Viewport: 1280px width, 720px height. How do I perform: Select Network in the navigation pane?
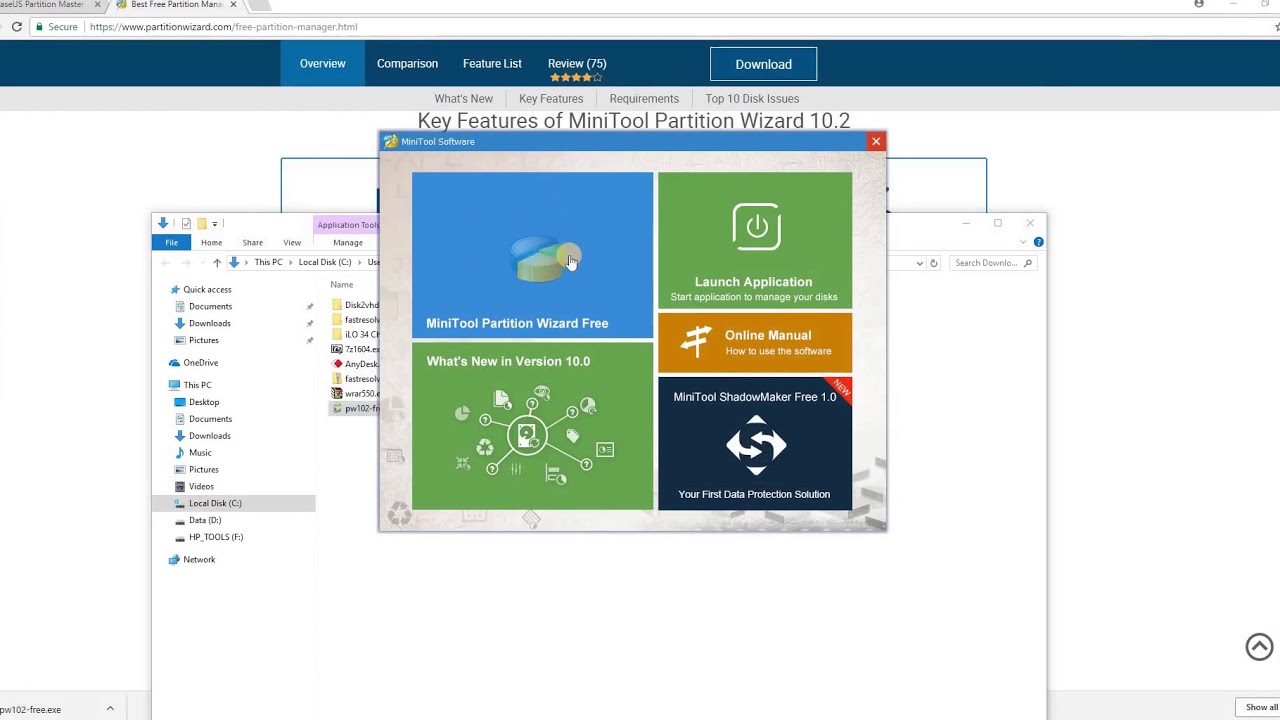point(199,559)
